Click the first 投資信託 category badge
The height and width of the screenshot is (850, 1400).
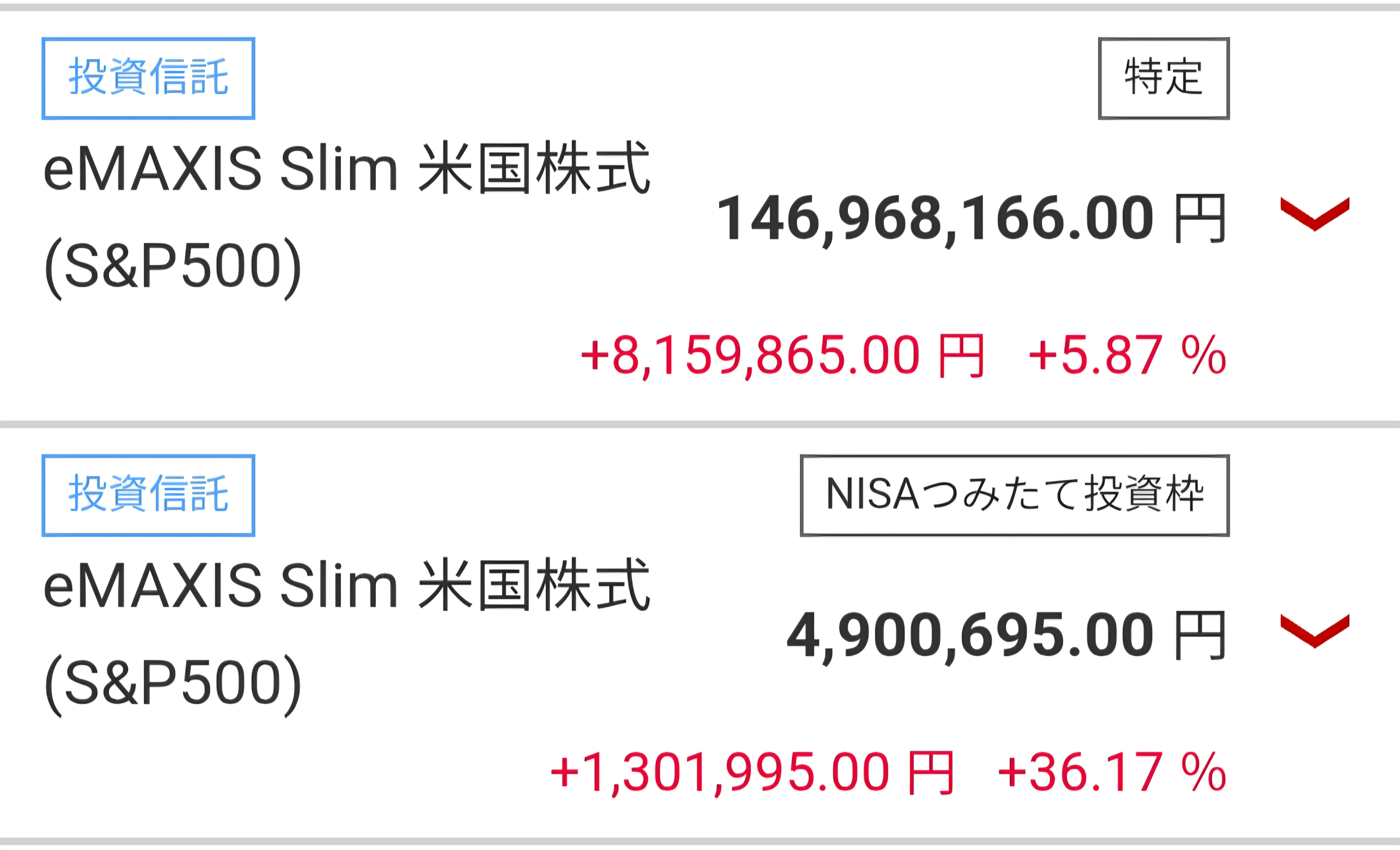(x=148, y=78)
